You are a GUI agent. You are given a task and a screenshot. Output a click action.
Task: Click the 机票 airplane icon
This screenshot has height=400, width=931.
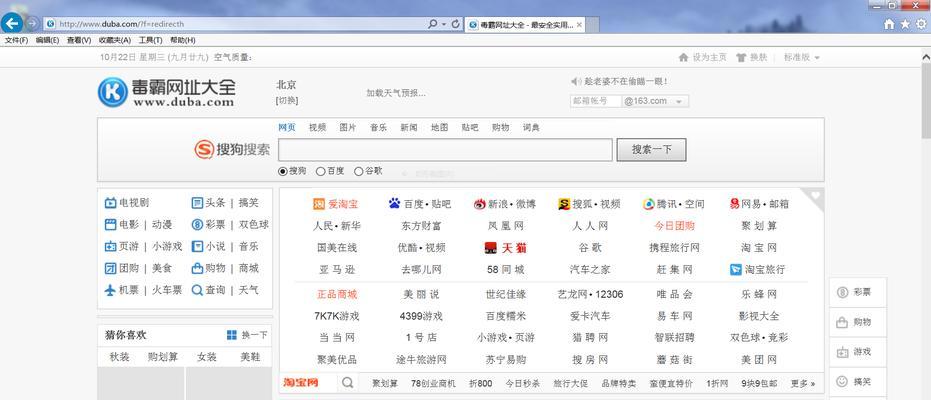coord(110,290)
